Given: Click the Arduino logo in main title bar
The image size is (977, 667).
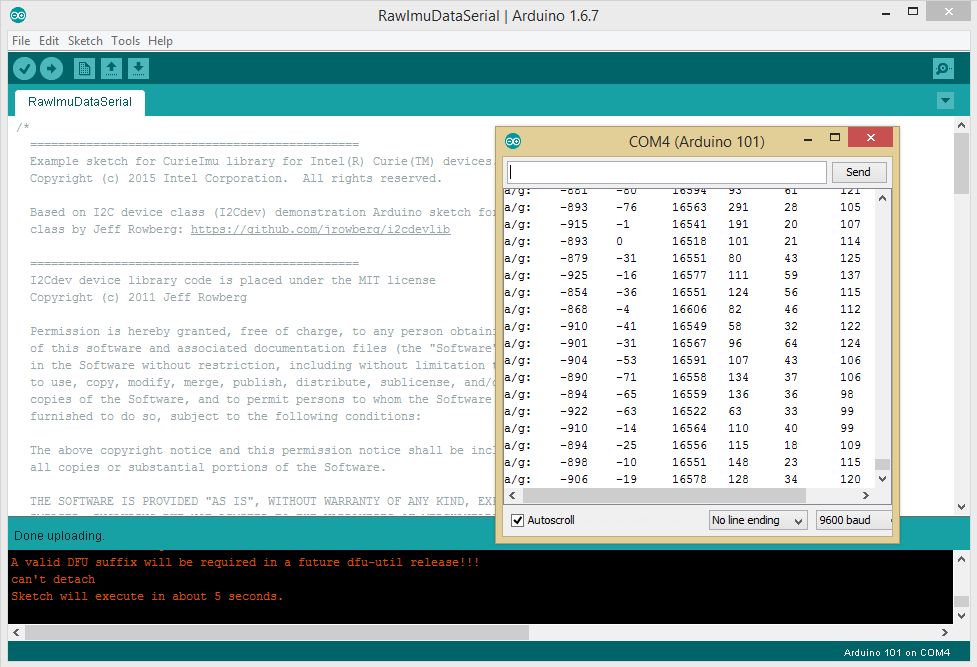Looking at the screenshot, I should click(18, 15).
